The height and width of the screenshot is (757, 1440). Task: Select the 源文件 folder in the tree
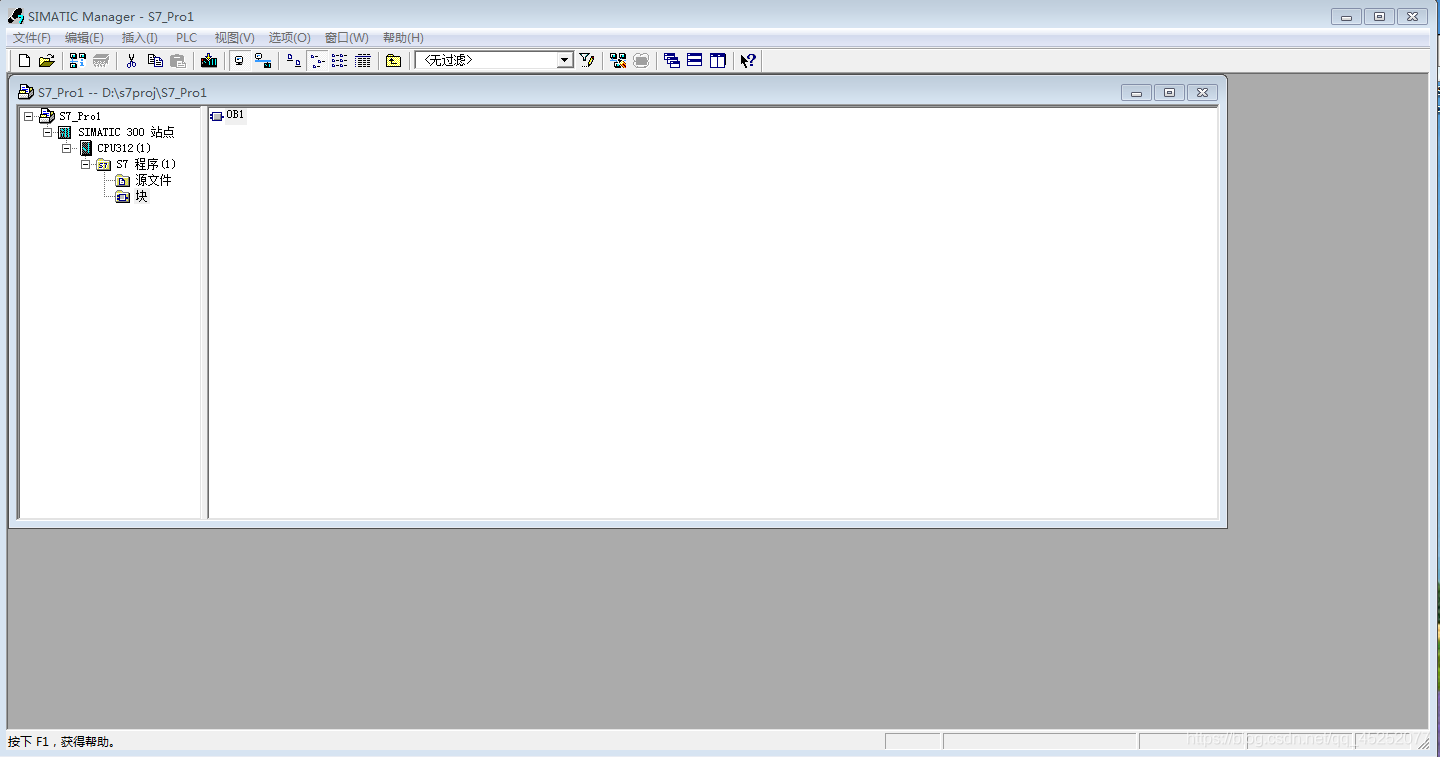pos(153,180)
